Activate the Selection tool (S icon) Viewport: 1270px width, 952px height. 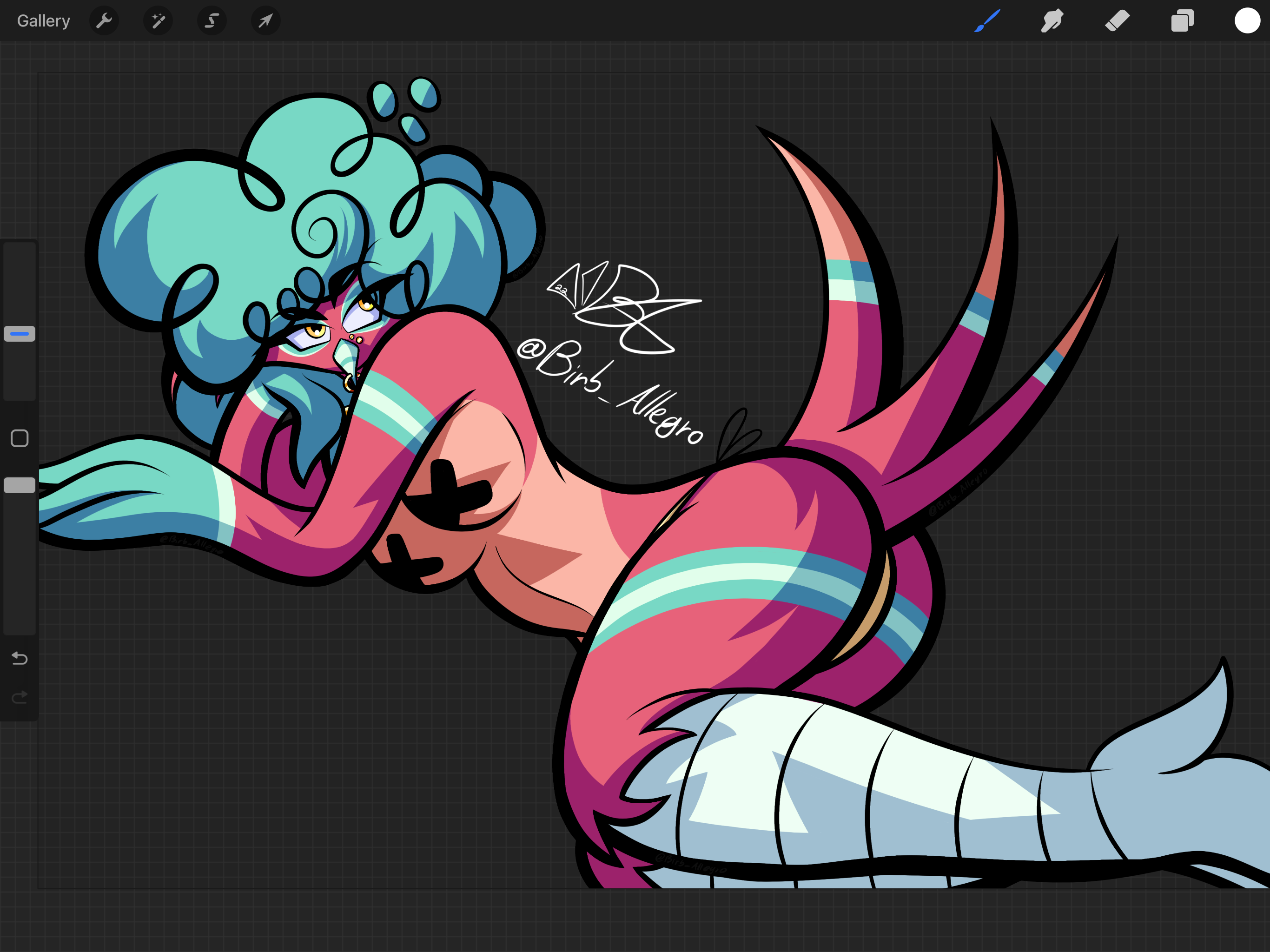[212, 21]
